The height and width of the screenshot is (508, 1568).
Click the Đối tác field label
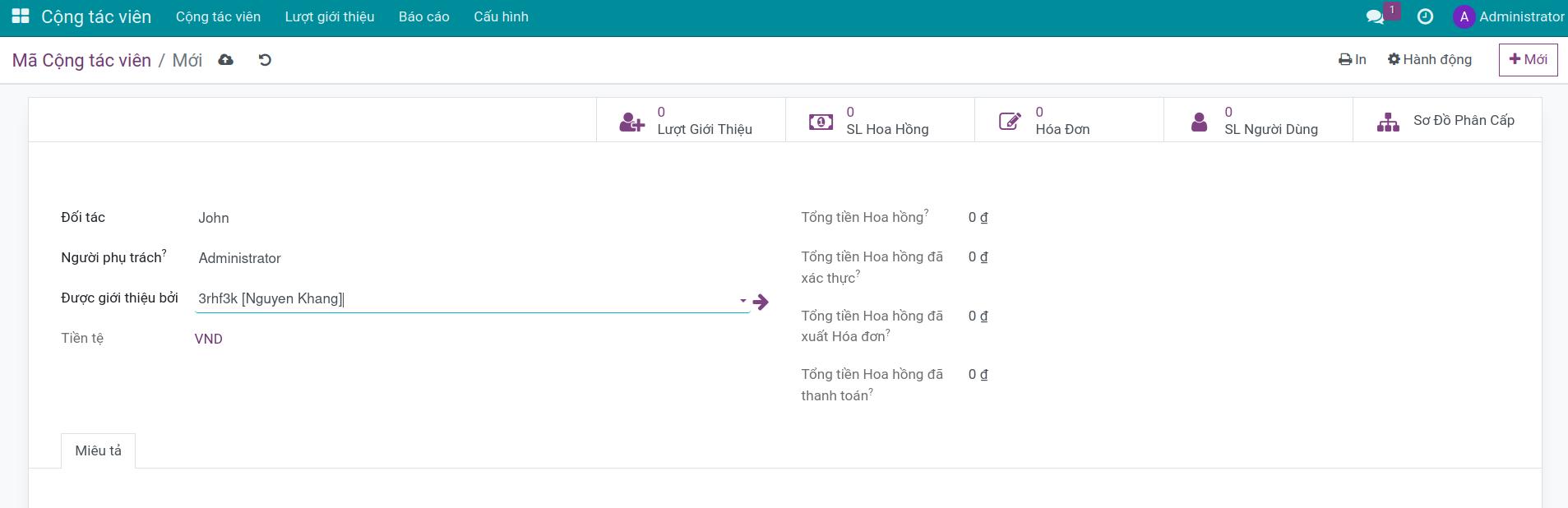tap(83, 217)
